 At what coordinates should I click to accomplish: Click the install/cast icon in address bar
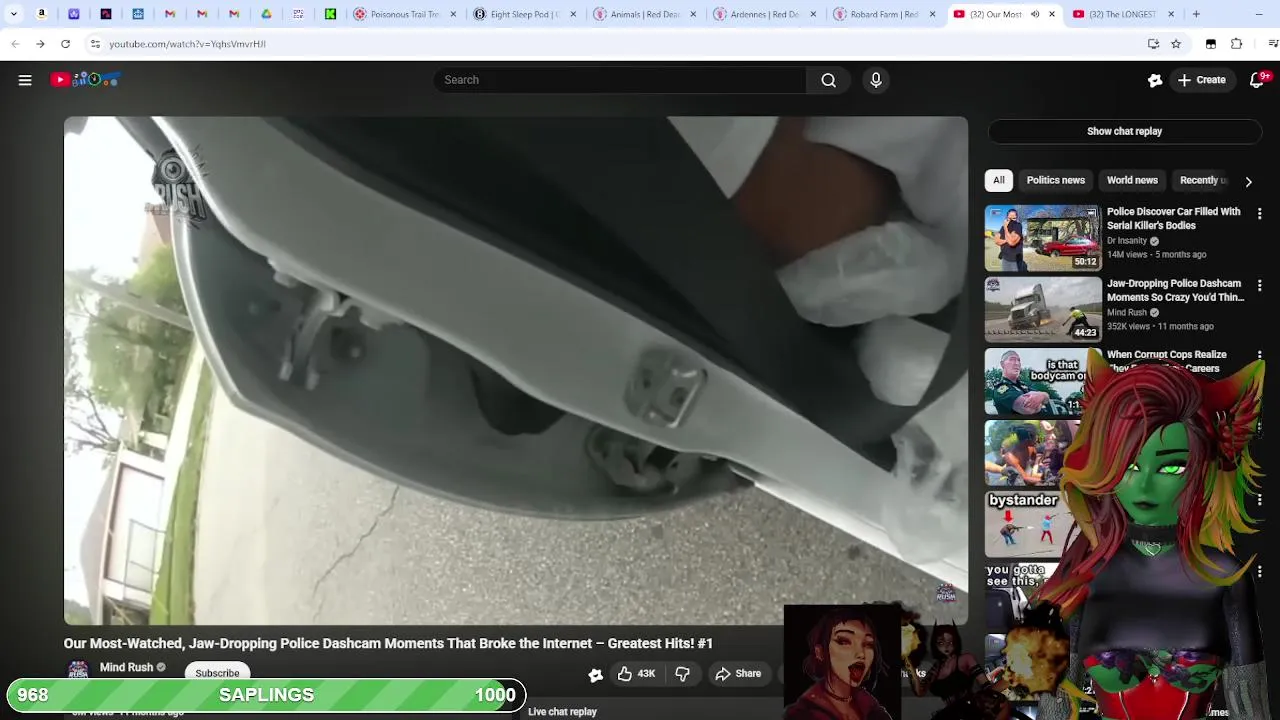(1153, 44)
